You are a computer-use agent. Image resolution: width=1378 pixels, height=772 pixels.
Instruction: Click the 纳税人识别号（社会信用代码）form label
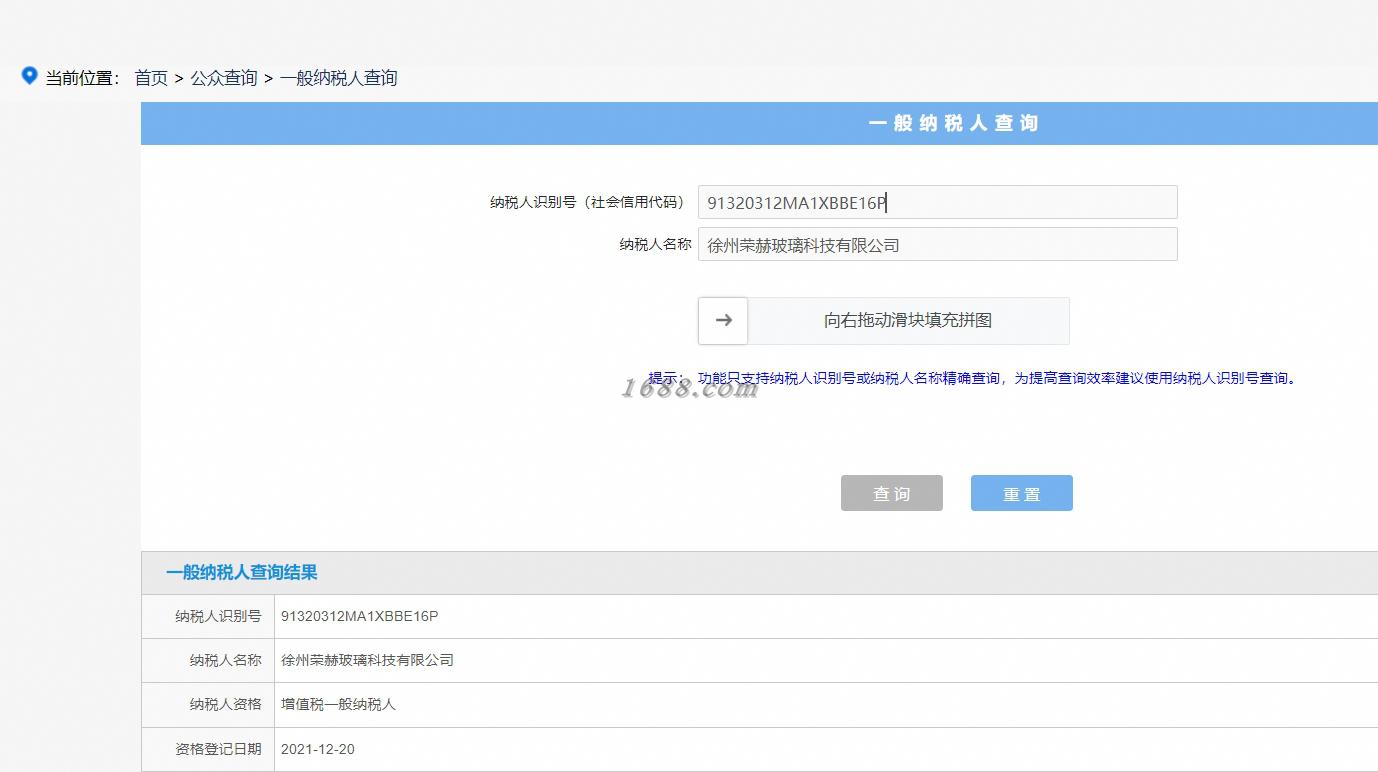click(590, 202)
